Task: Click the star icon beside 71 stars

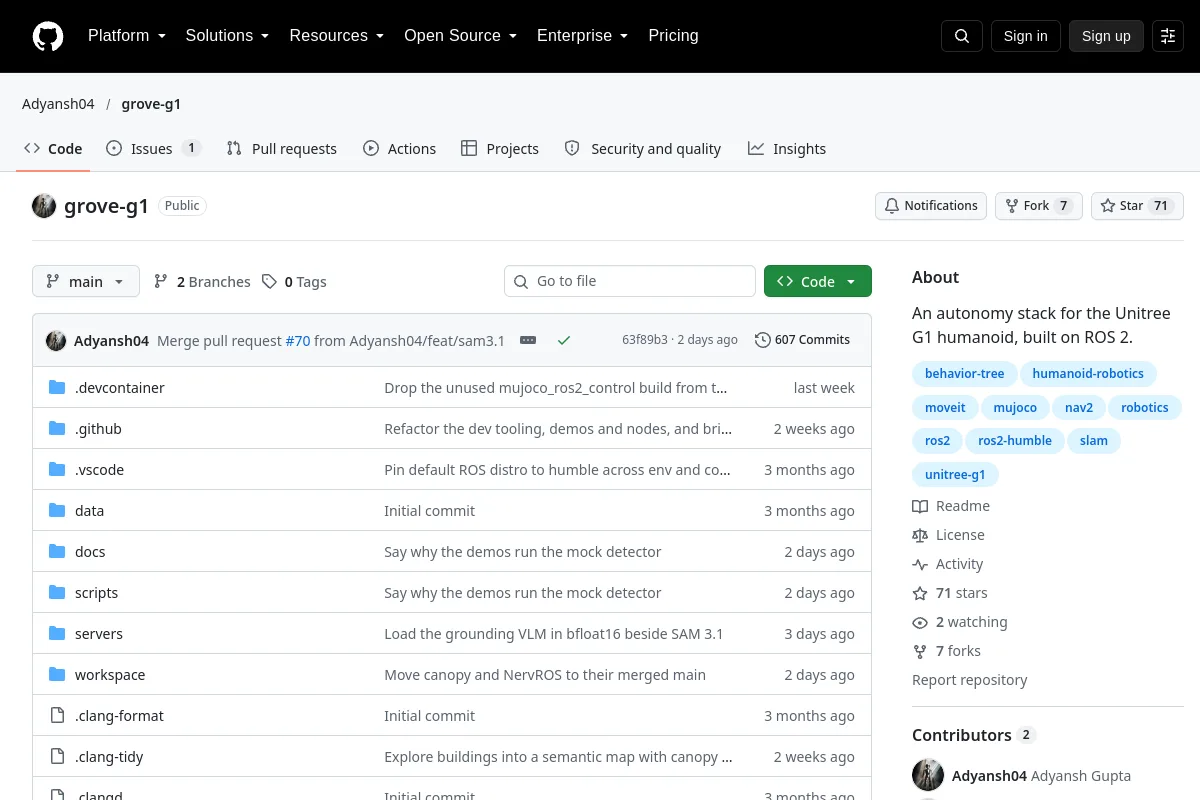Action: pos(920,593)
